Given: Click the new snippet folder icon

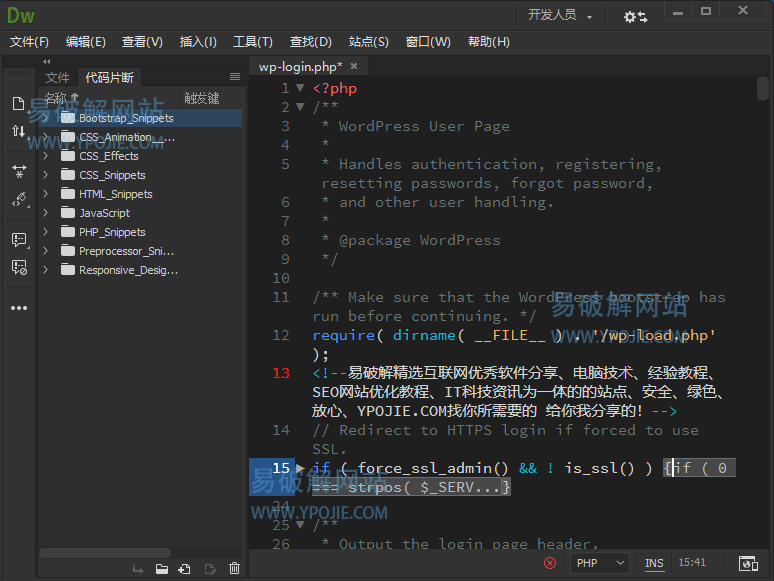Looking at the screenshot, I should [161, 569].
